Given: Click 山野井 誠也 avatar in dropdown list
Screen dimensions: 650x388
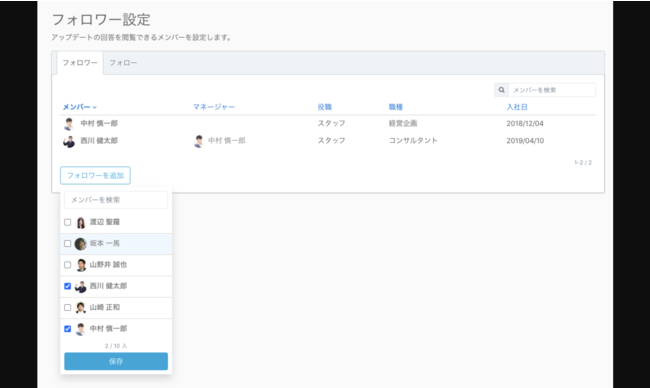Looking at the screenshot, I should coord(81,265).
